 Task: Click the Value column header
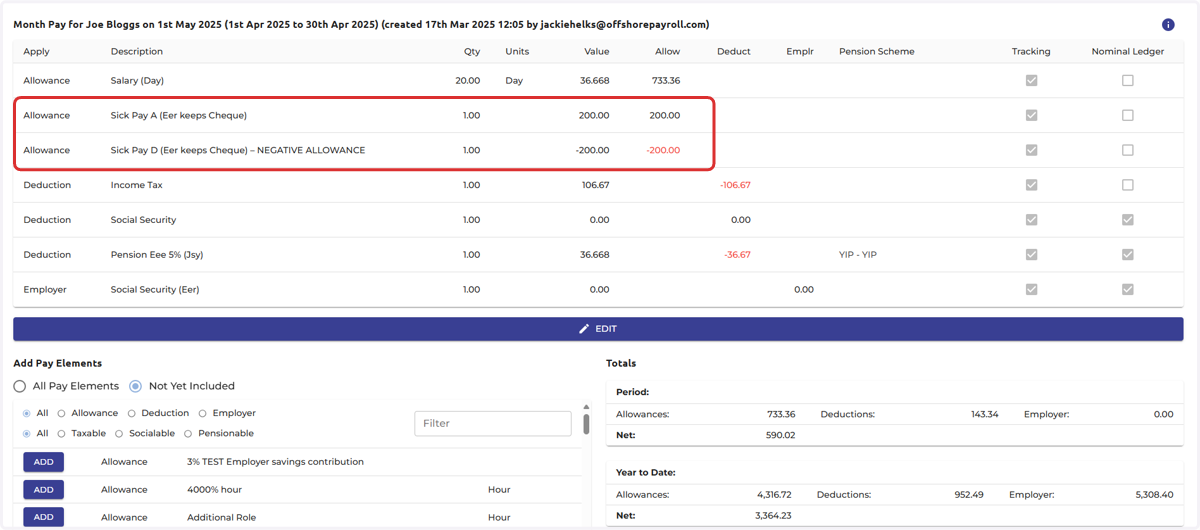click(x=596, y=52)
